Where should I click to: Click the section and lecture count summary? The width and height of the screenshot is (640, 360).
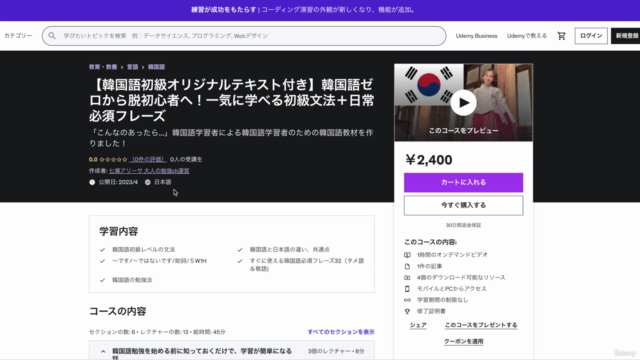point(157,332)
